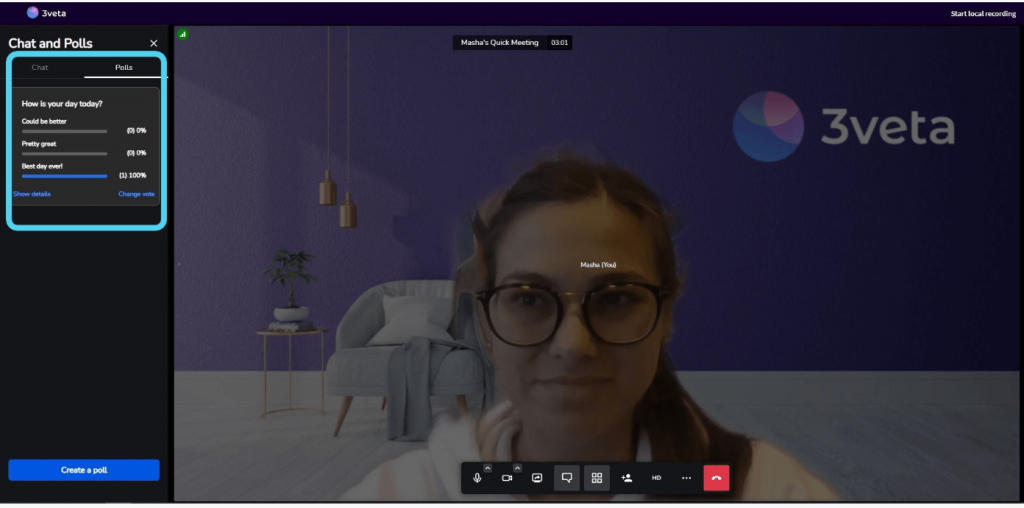The width and height of the screenshot is (1024, 508).
Task: Start screen sharing from the toolbar
Action: (x=537, y=478)
